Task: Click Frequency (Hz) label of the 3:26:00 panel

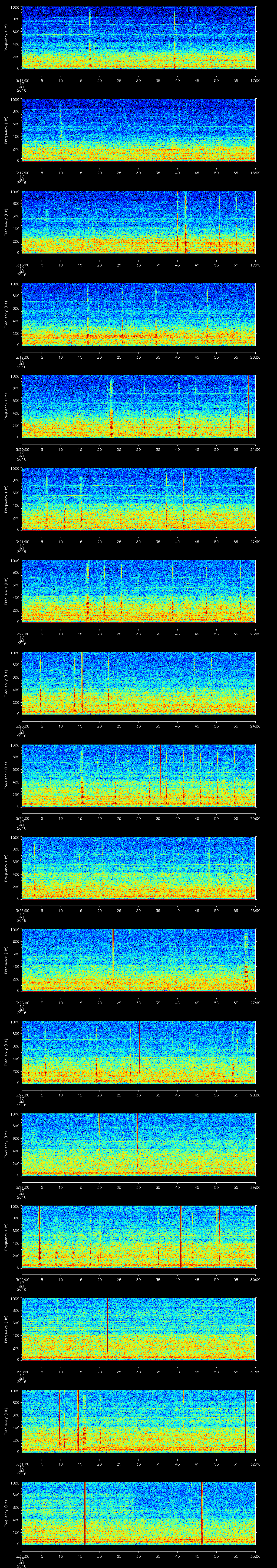Action: point(6,960)
